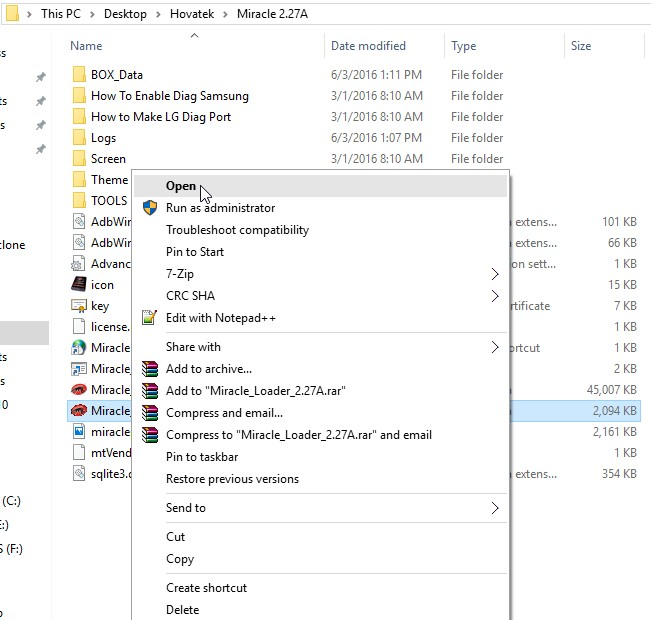The width and height of the screenshot is (651, 620).
Task: Expand the Share with submenu arrow
Action: pyautogui.click(x=494, y=347)
